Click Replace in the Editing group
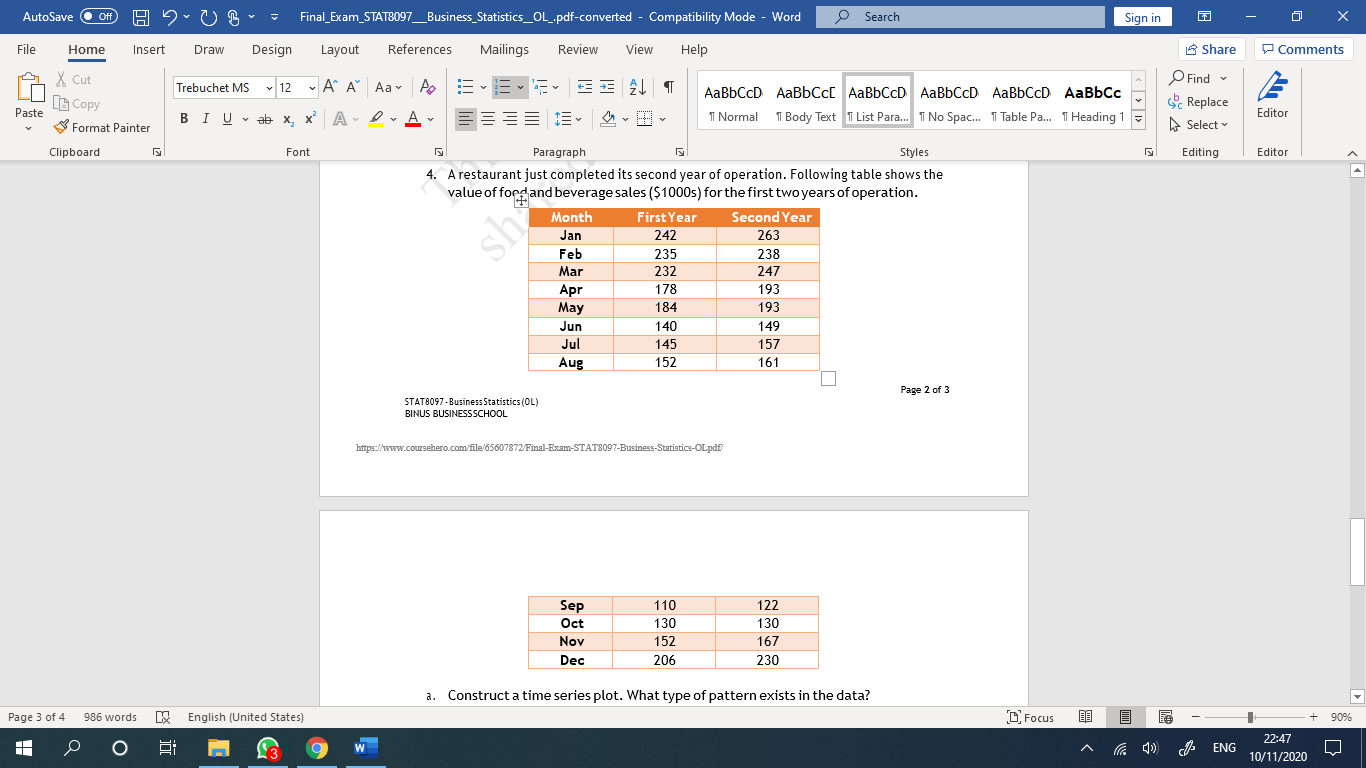This screenshot has width=1366, height=768. point(1198,102)
